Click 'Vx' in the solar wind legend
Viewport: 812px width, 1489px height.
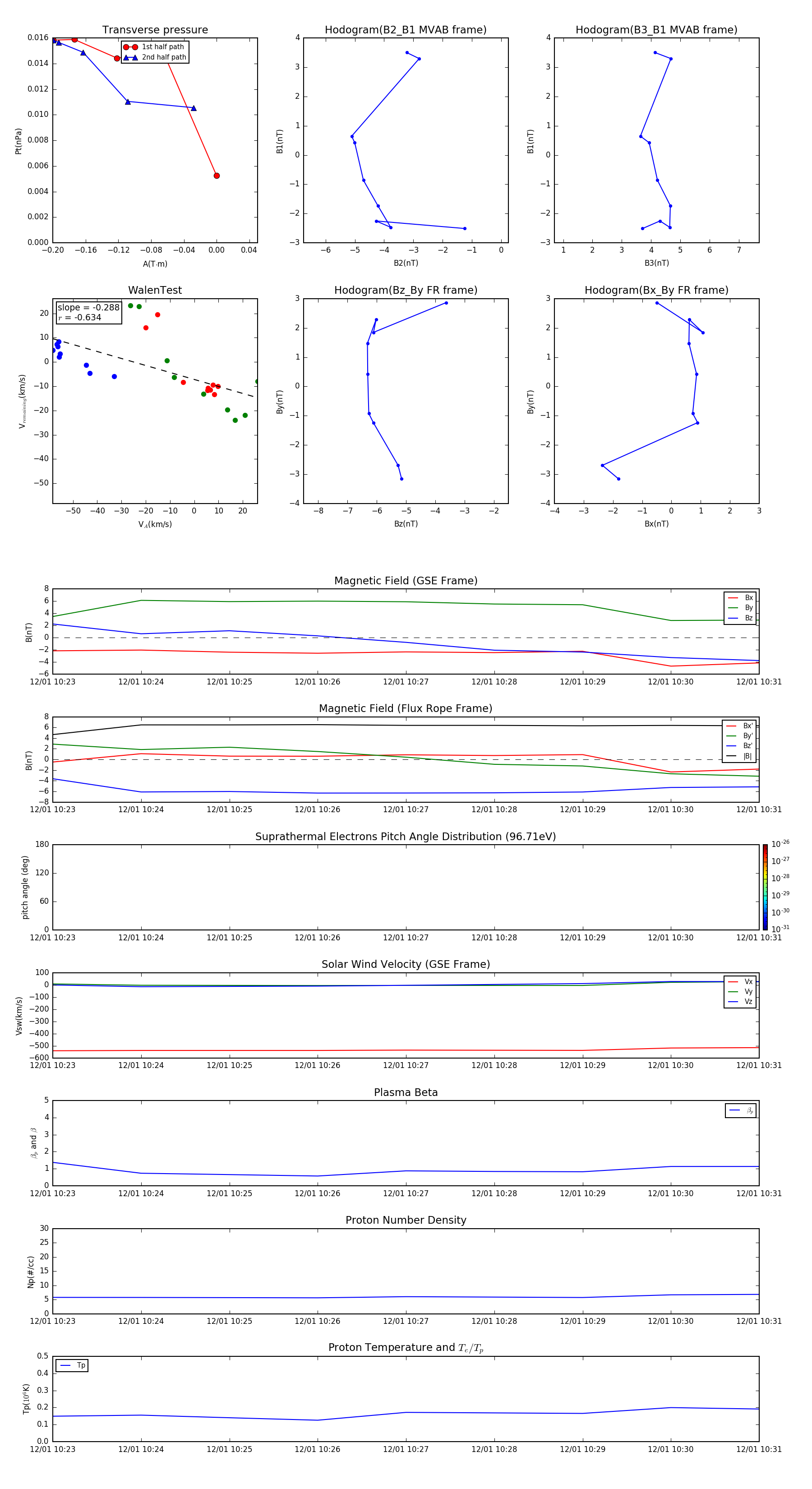(740, 982)
